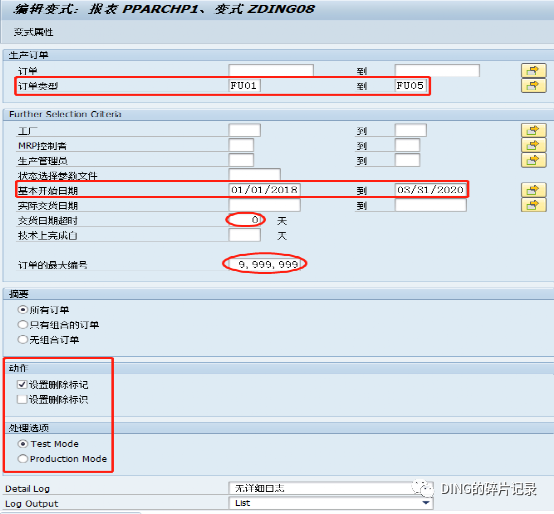Uncheck the 设置删除标记 checkbox
554x514 pixels.
point(22,384)
